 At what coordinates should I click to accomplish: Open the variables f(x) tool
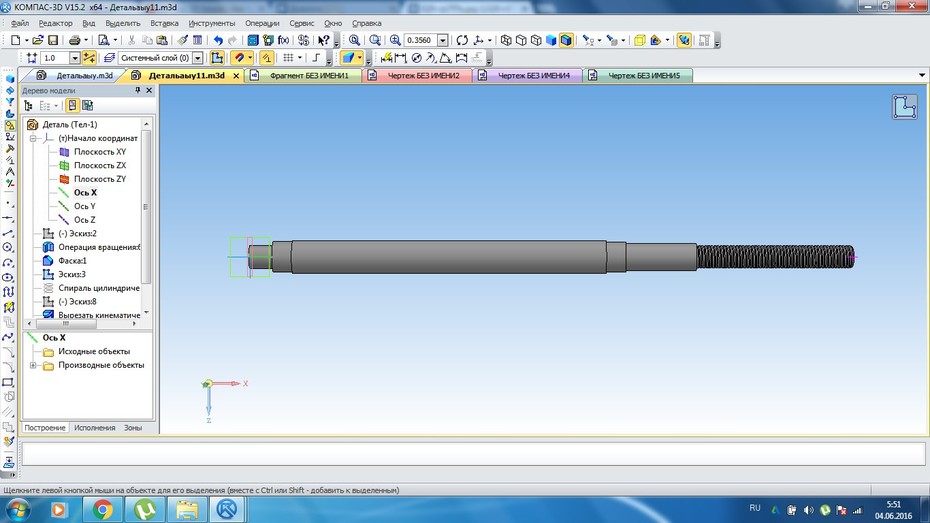(284, 40)
